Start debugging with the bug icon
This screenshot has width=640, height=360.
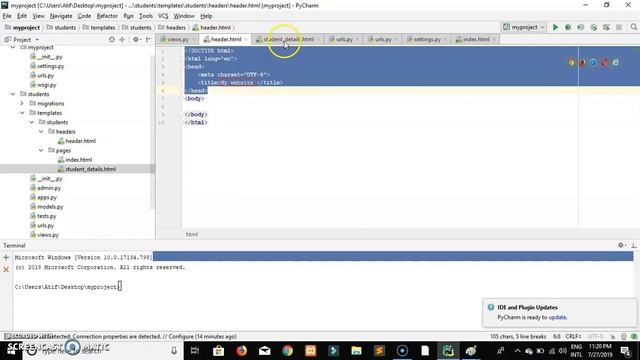point(568,27)
